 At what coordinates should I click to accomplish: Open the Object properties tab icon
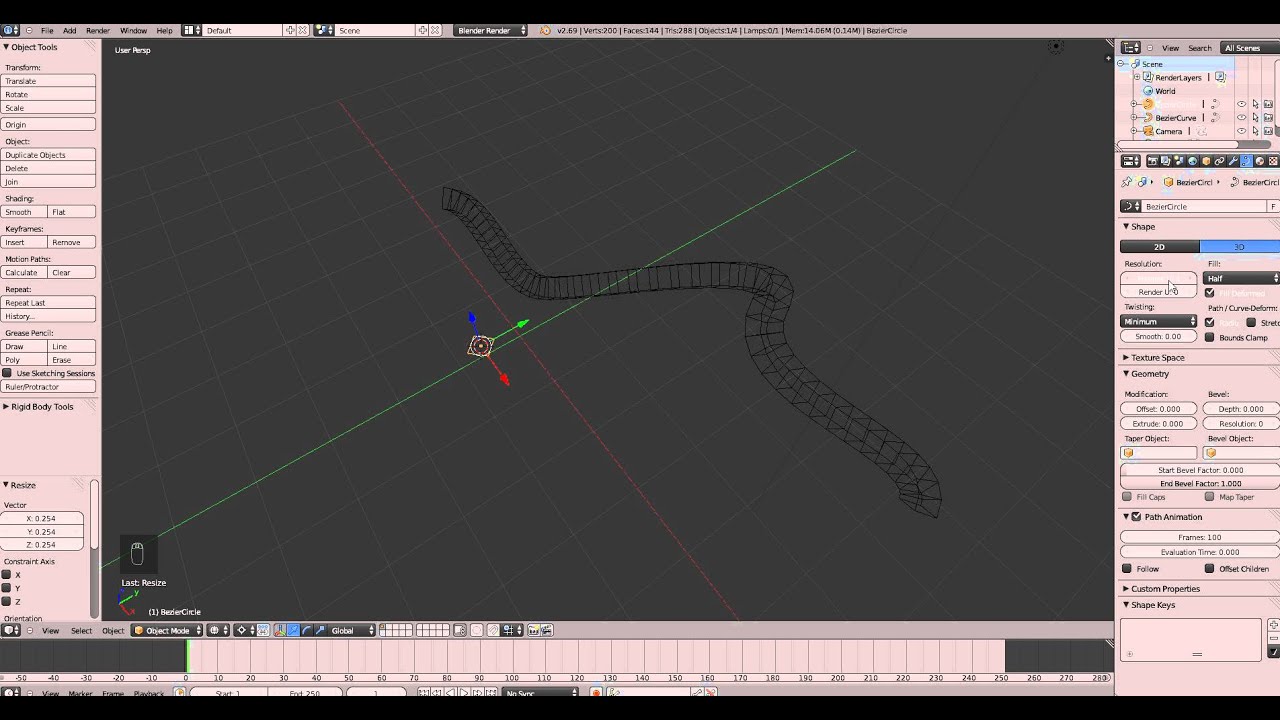[1206, 161]
